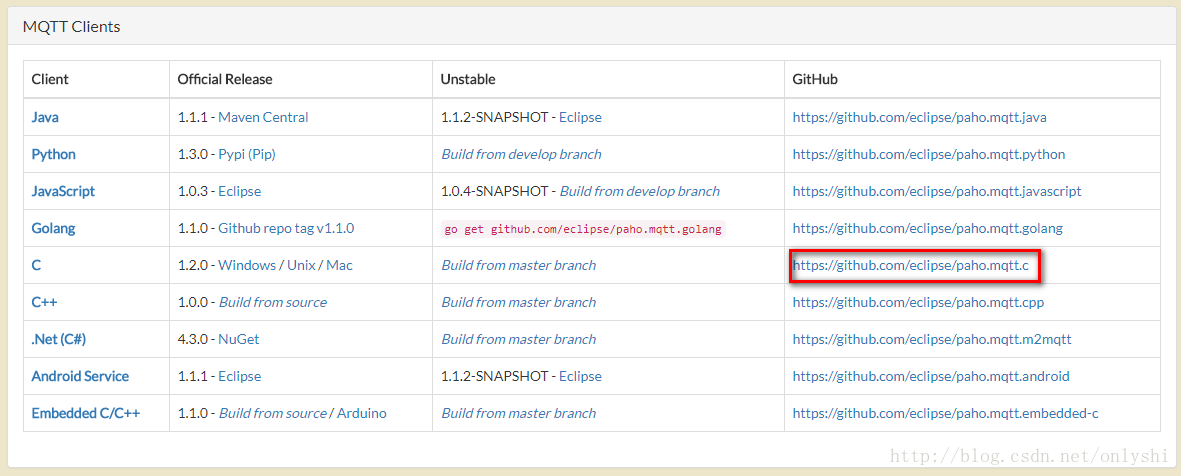Open the Python client link
The image size is (1181, 476).
coord(53,154)
